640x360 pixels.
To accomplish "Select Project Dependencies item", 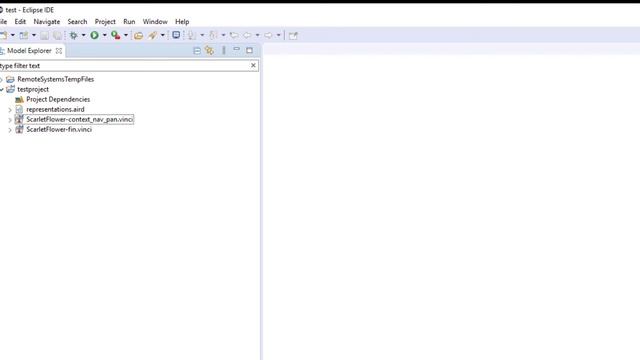I will pyautogui.click(x=58, y=100).
